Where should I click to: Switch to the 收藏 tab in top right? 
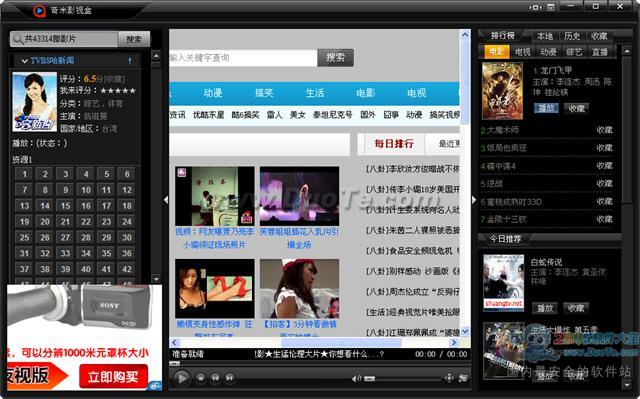click(599, 36)
